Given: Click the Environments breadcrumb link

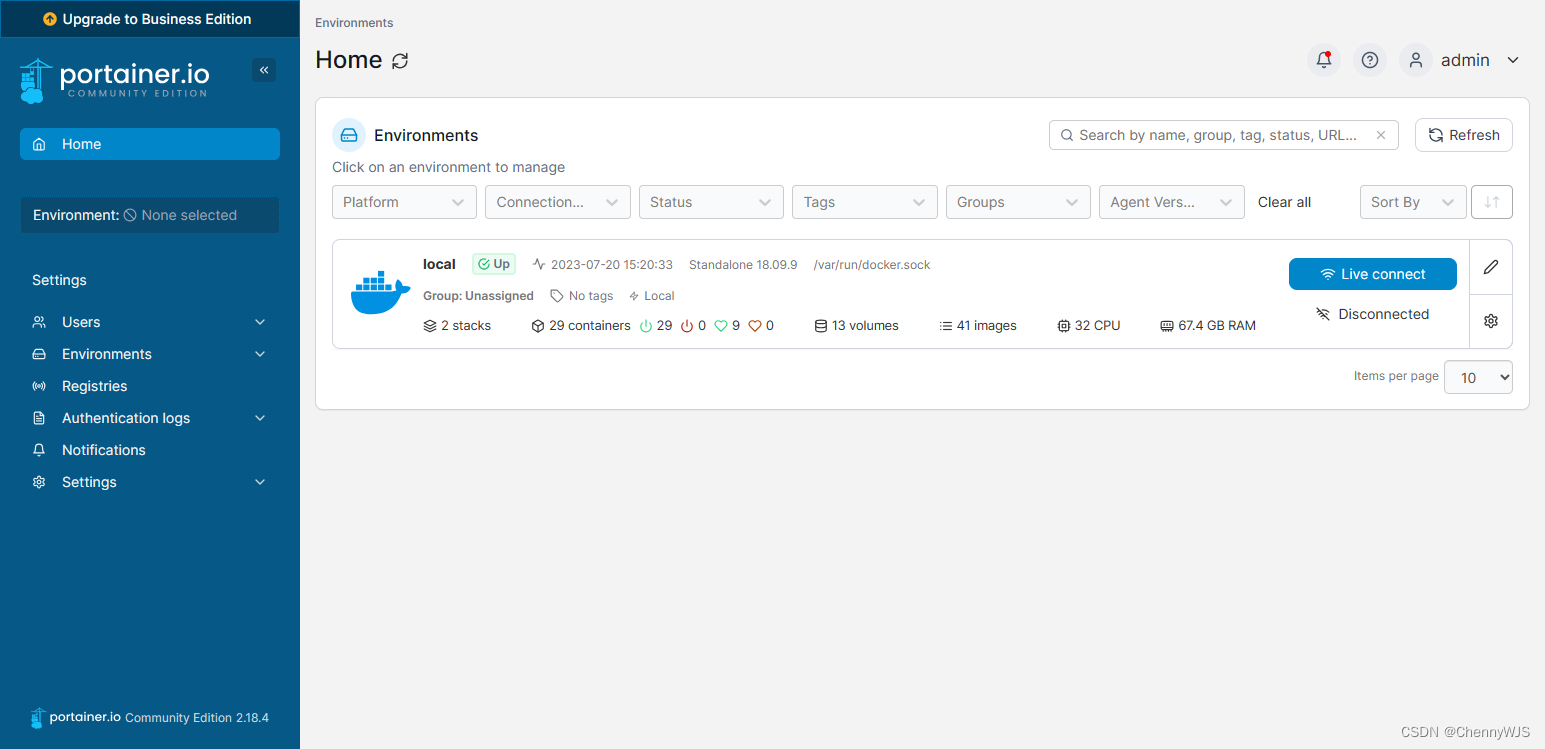Looking at the screenshot, I should click(x=354, y=22).
